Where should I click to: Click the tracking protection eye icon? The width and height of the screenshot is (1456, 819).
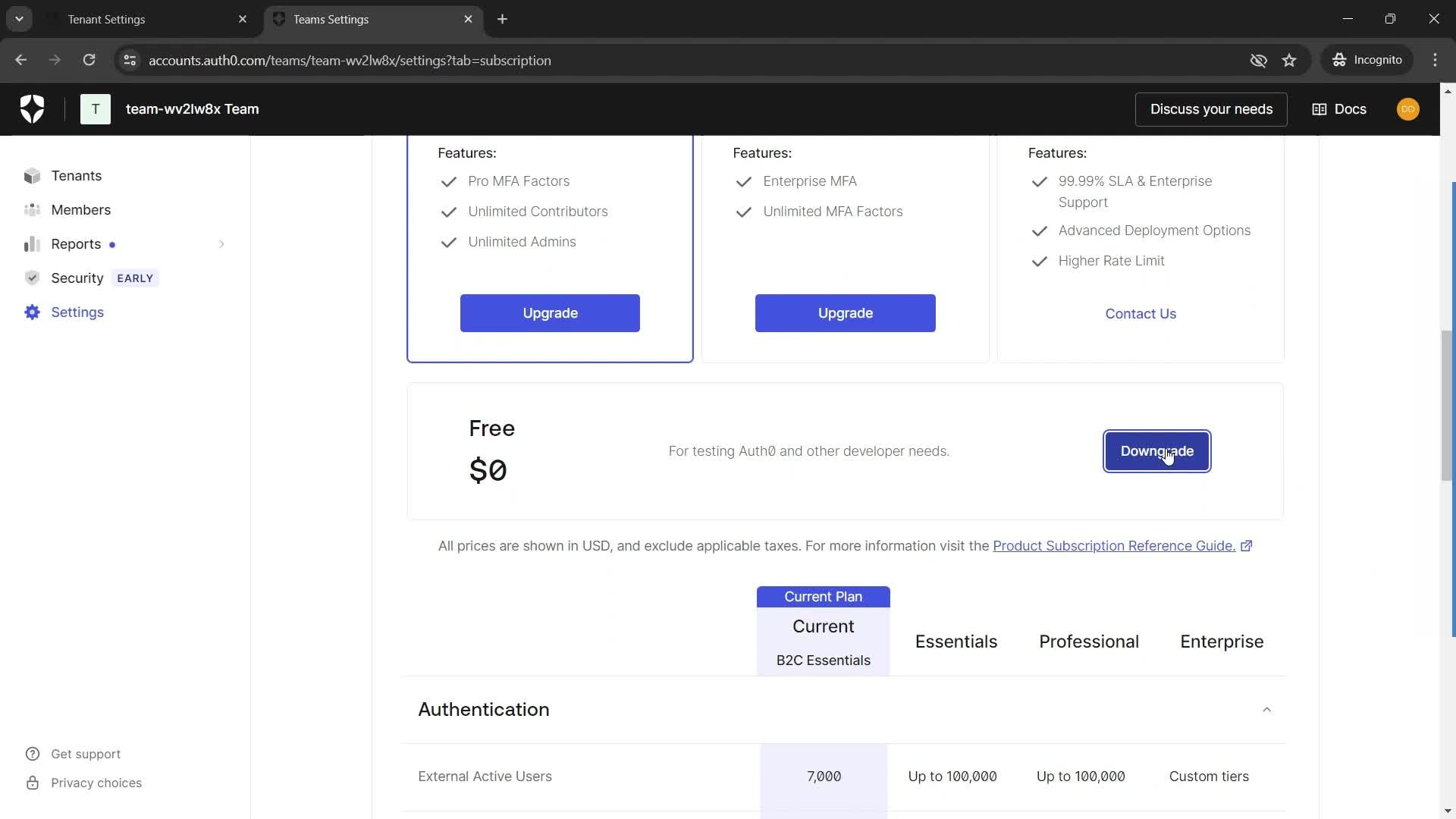point(1258,60)
